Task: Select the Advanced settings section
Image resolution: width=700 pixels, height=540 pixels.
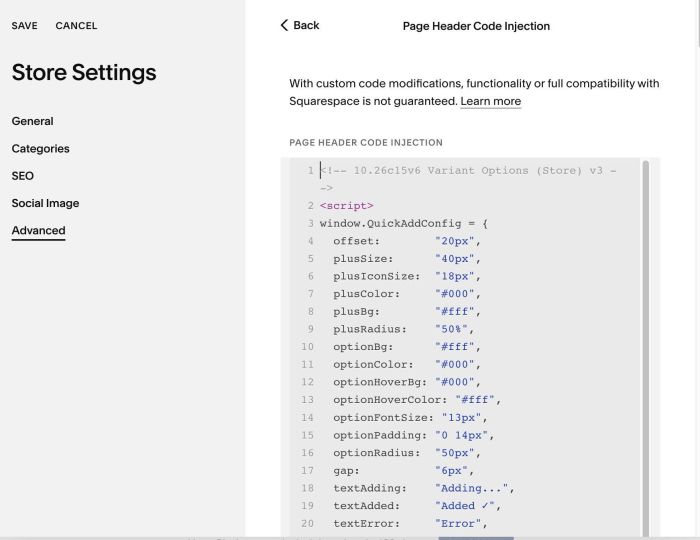Action: click(38, 231)
